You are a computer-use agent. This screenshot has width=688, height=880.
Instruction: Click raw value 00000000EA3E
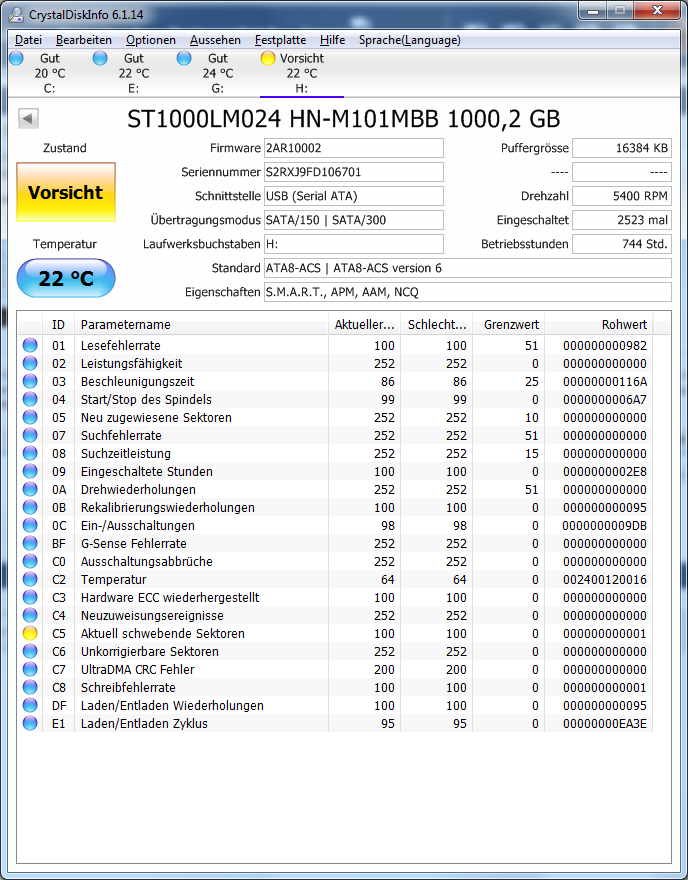604,723
